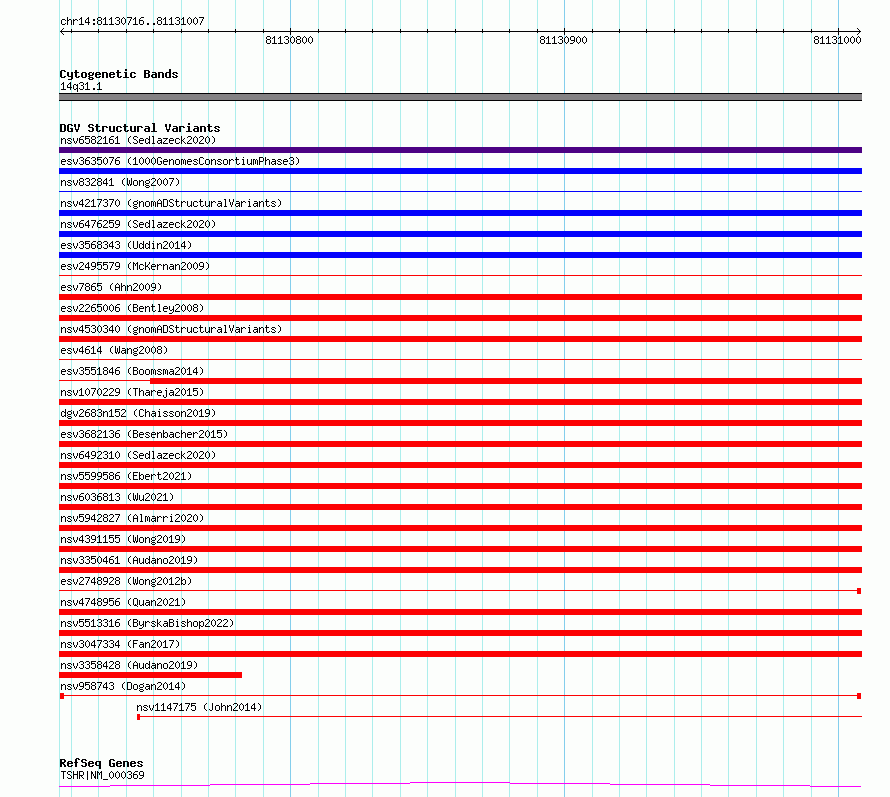Open variant esv3551846 (Boomsma2014)
Image resolution: width=890 pixels, height=797 pixels.
coord(132,371)
